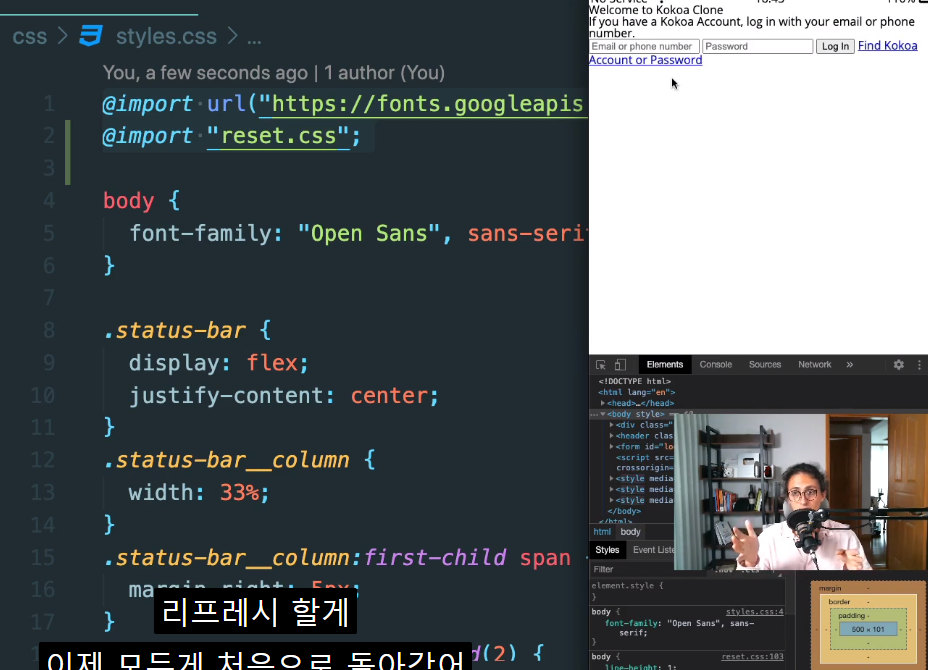The width and height of the screenshot is (928, 670).
Task: Expand the <div class= node
Action: (x=611, y=425)
